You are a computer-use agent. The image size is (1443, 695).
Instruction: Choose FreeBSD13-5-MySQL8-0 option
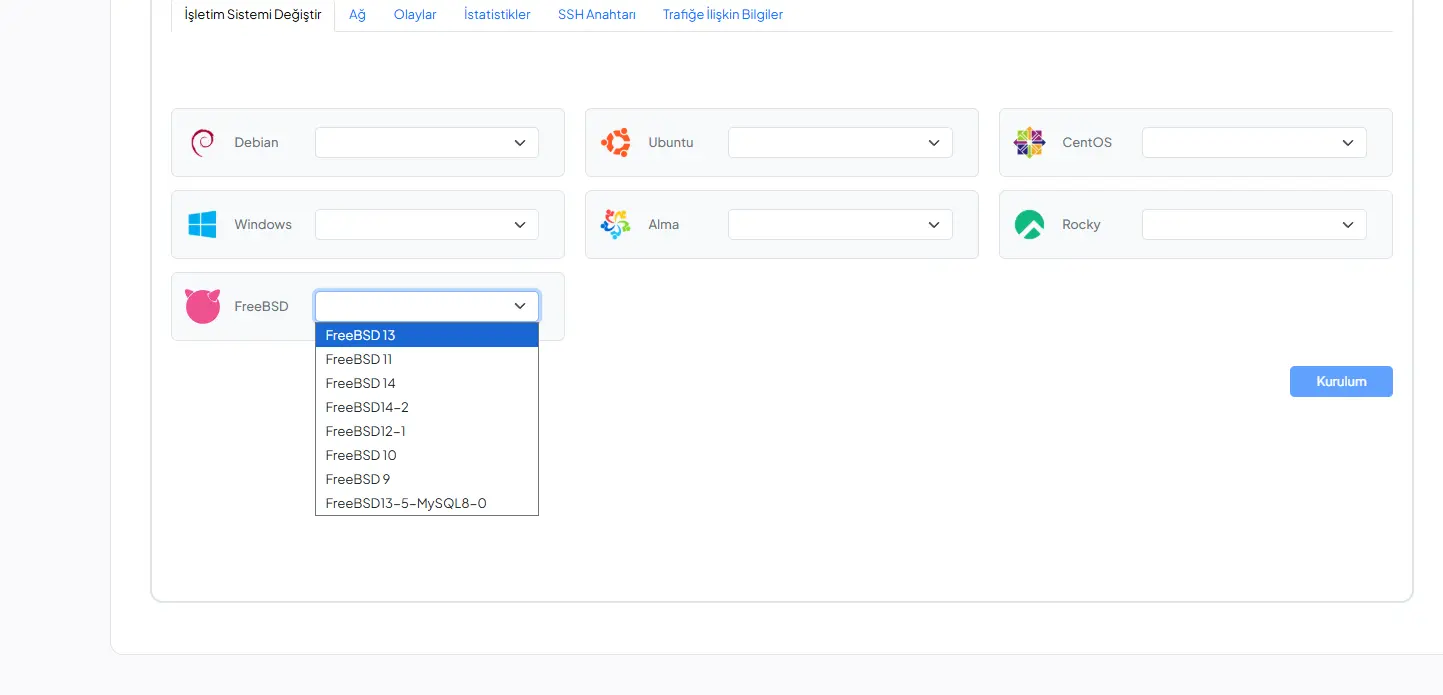point(406,503)
